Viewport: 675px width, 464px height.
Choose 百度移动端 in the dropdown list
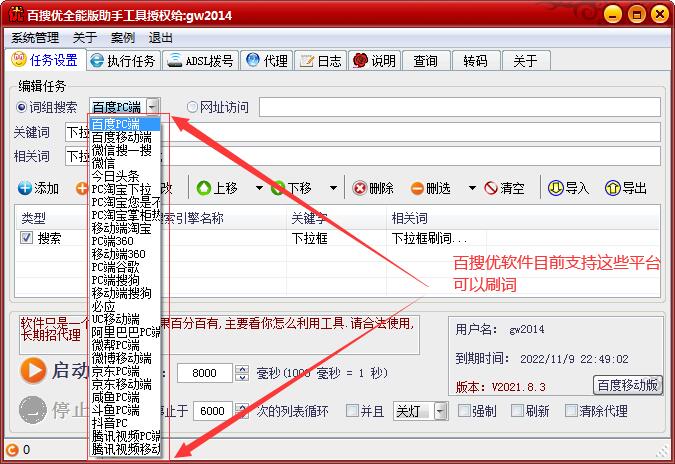(124, 137)
